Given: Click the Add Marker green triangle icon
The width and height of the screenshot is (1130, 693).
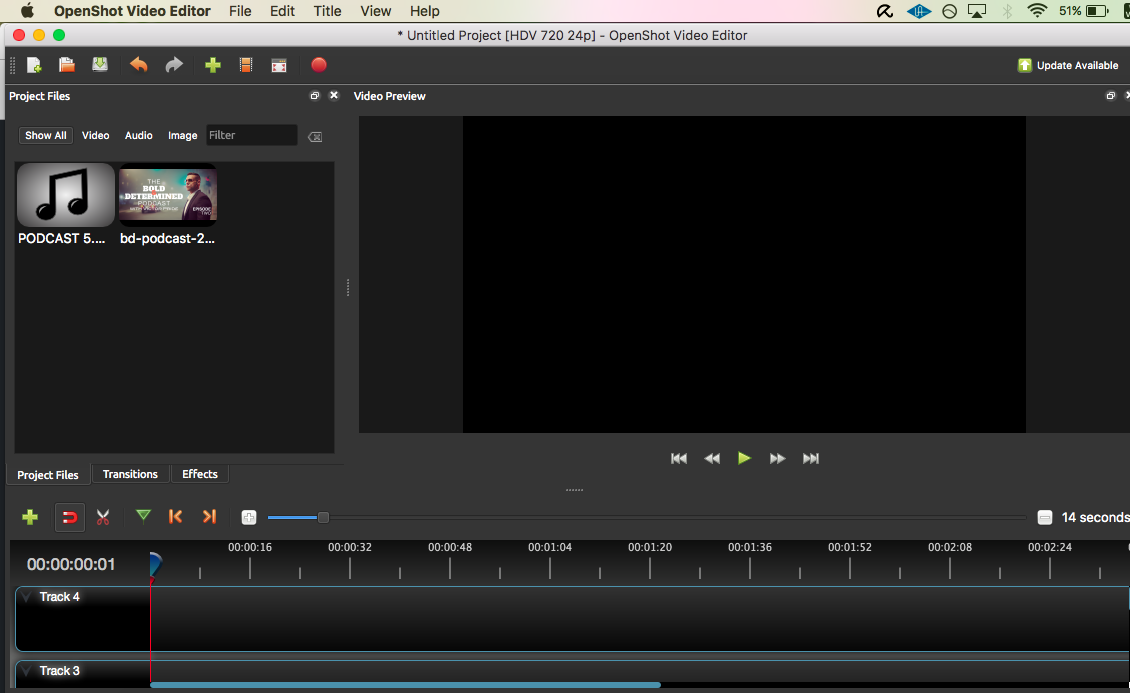Looking at the screenshot, I should [x=143, y=516].
